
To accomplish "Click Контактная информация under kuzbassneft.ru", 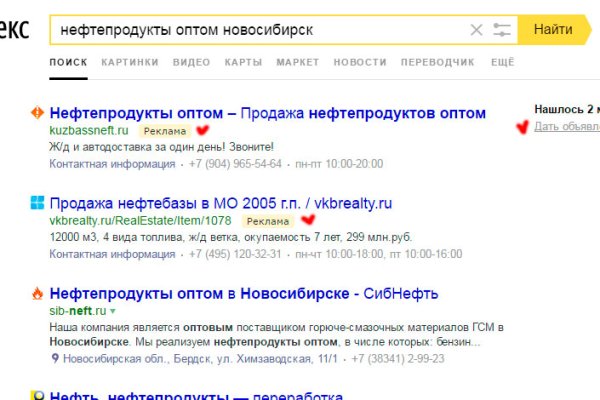I will [98, 164].
